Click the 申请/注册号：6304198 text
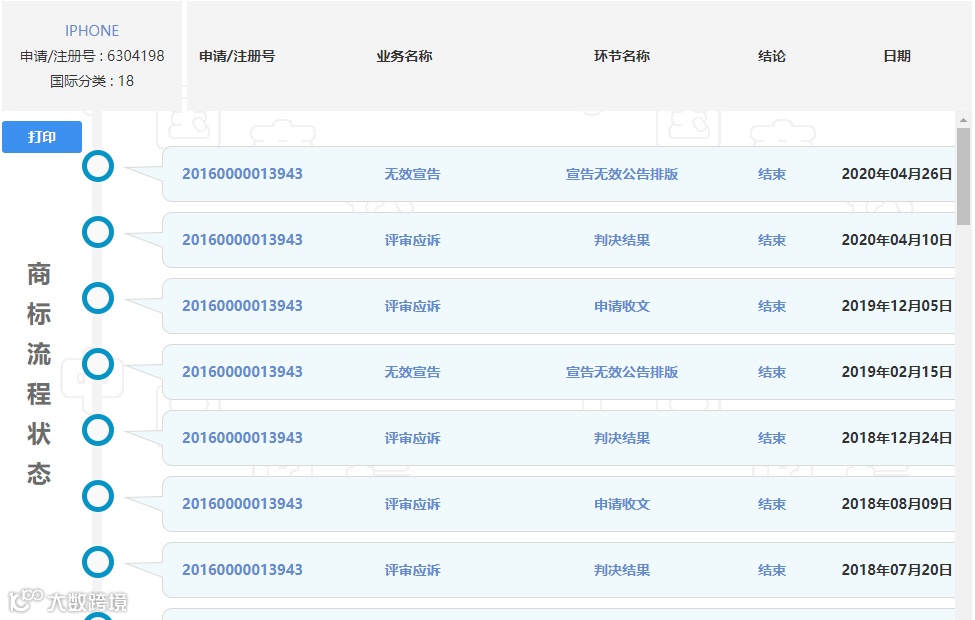Screen dimensions: 975x620 92,56
